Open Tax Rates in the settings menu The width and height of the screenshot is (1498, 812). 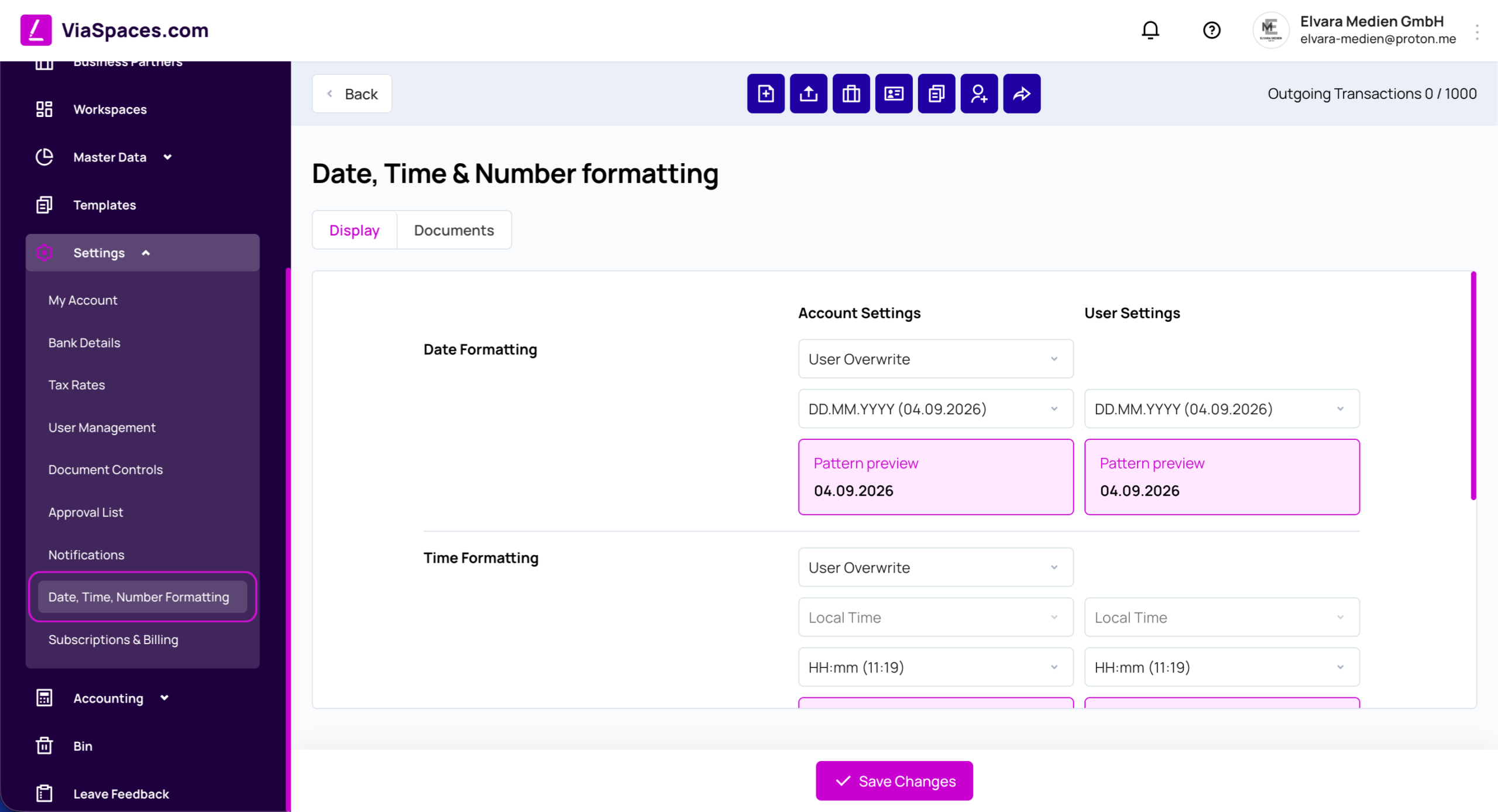[77, 385]
